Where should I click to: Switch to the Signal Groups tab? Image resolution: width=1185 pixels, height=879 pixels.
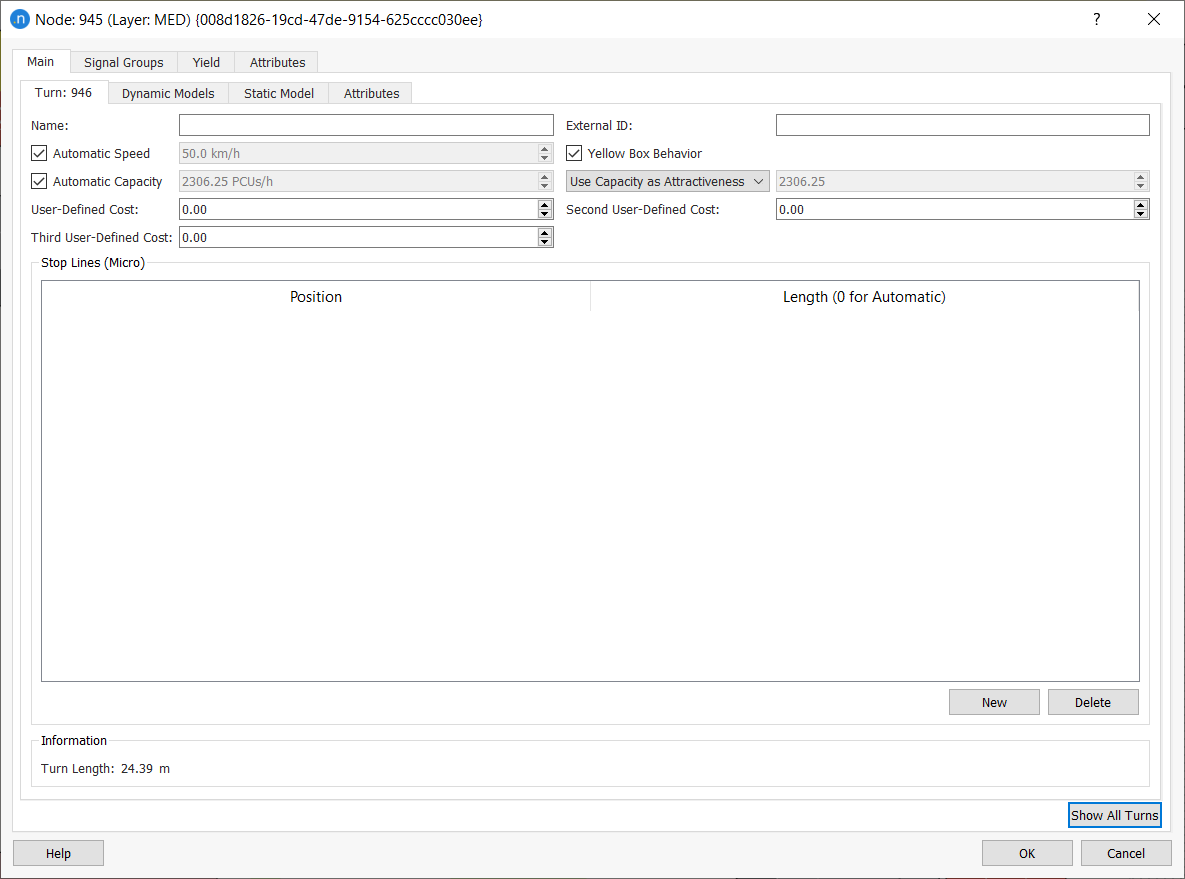pos(123,62)
